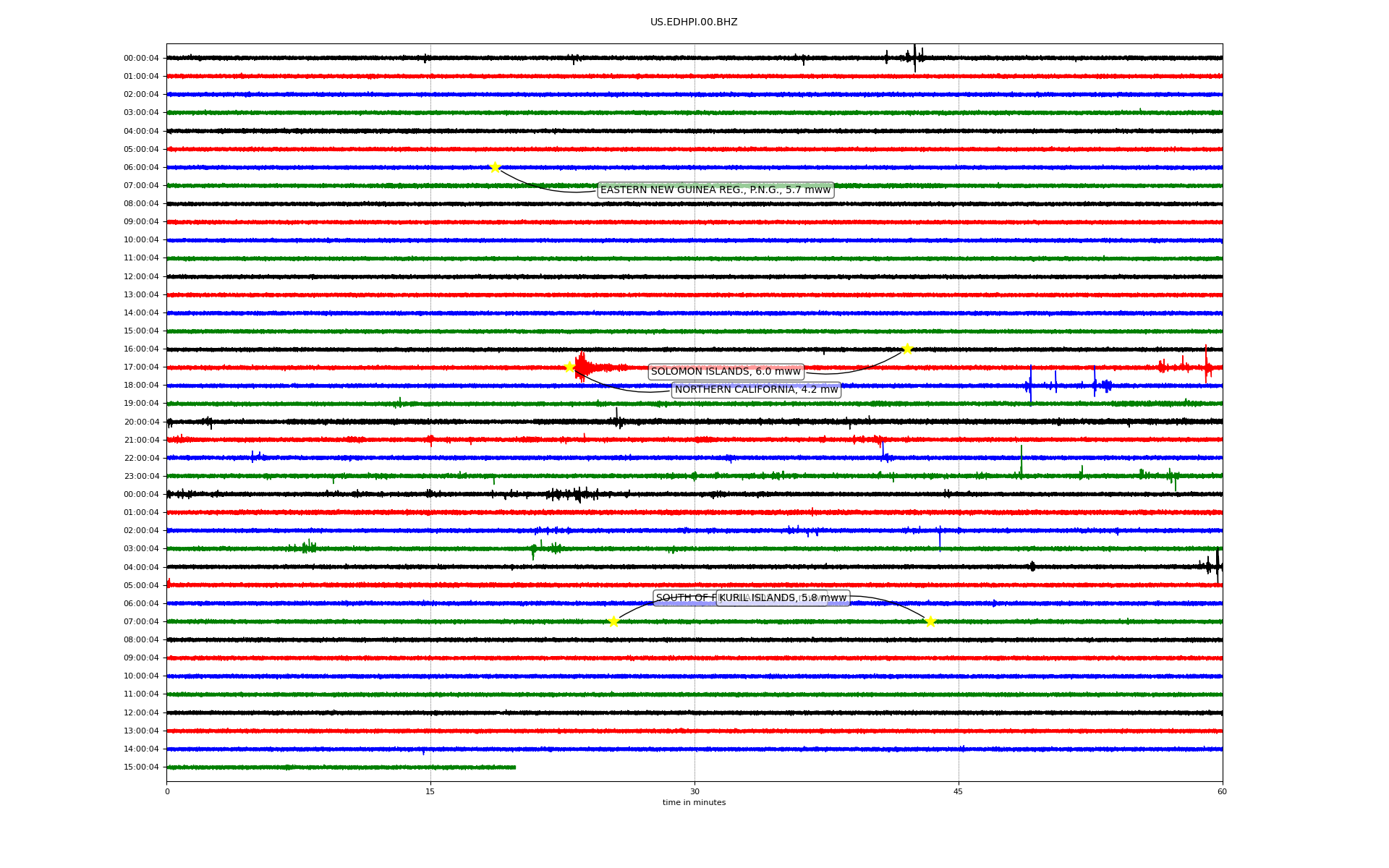Click the 'time in minutes' axis label
This screenshot has width=1389, height=868.
pos(694,802)
